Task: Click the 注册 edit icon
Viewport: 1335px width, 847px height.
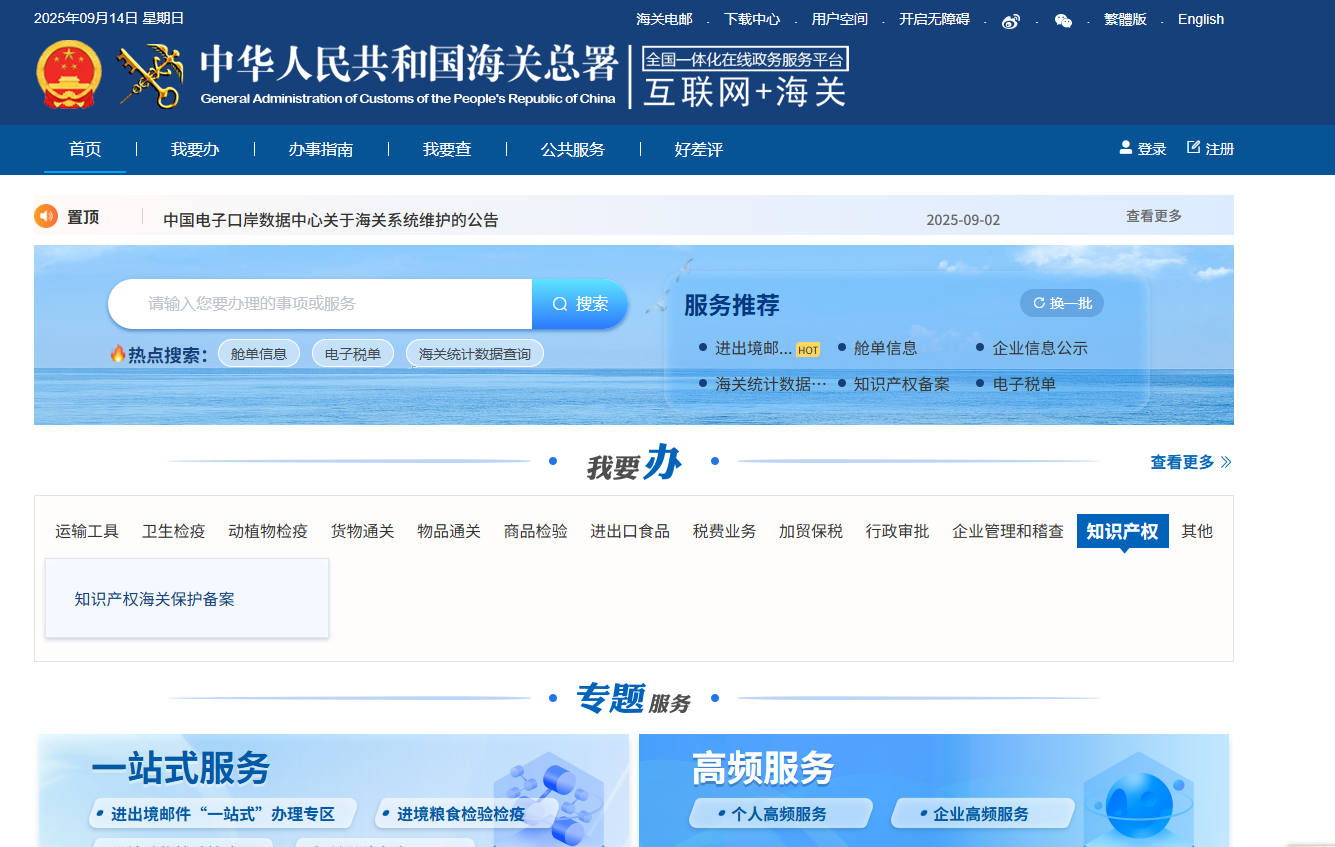Action: point(1193,148)
